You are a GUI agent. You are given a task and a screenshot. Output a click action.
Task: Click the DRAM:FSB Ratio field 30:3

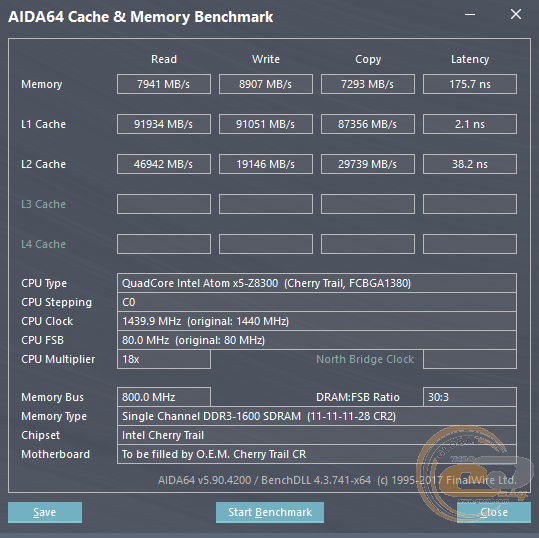click(470, 397)
